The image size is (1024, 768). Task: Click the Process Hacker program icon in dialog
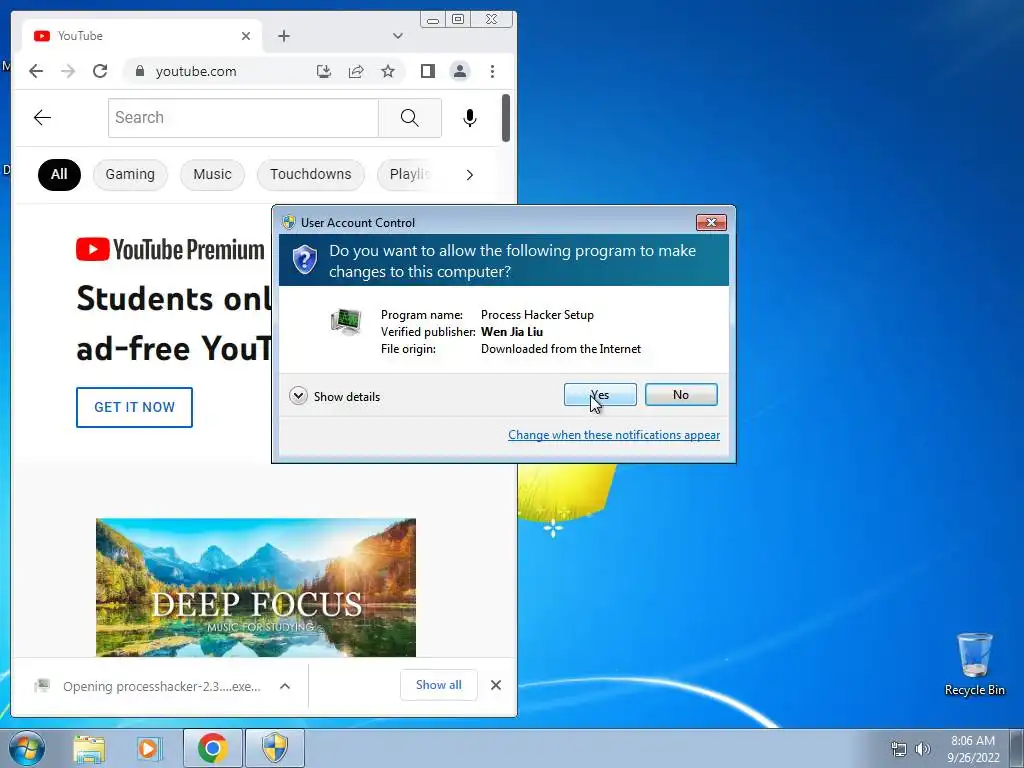[x=346, y=322]
